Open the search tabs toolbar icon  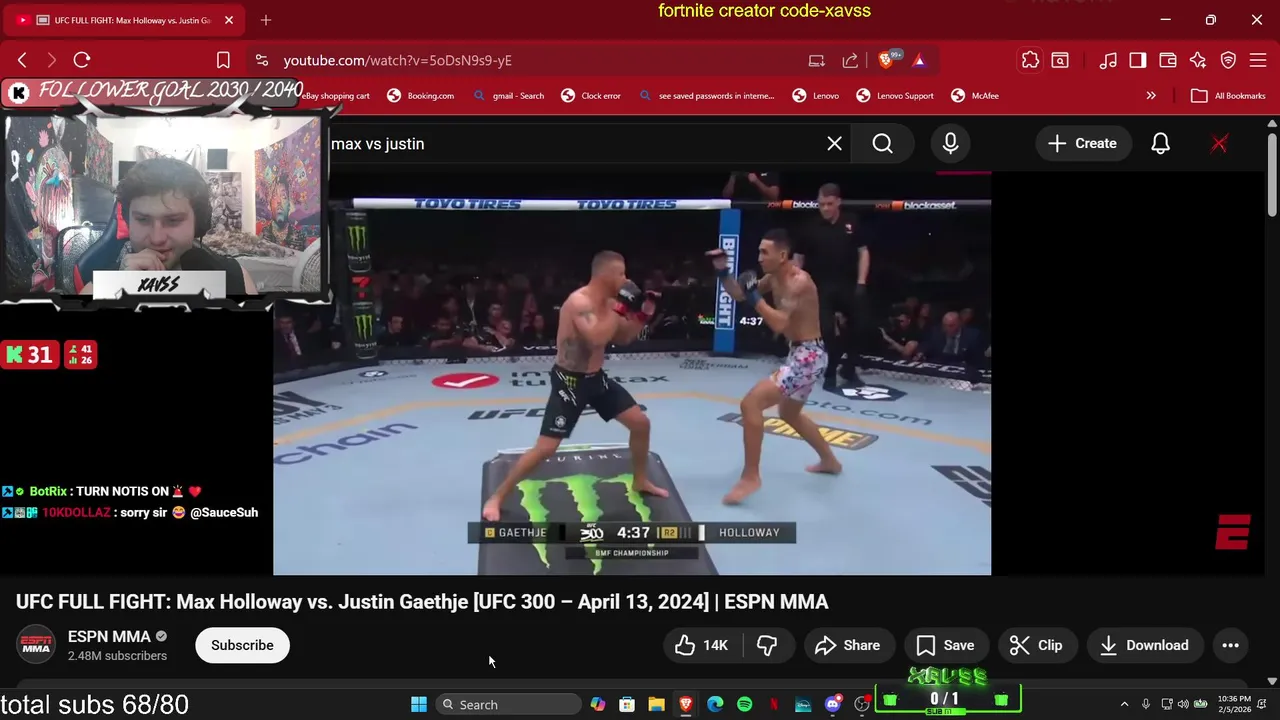click(1060, 60)
